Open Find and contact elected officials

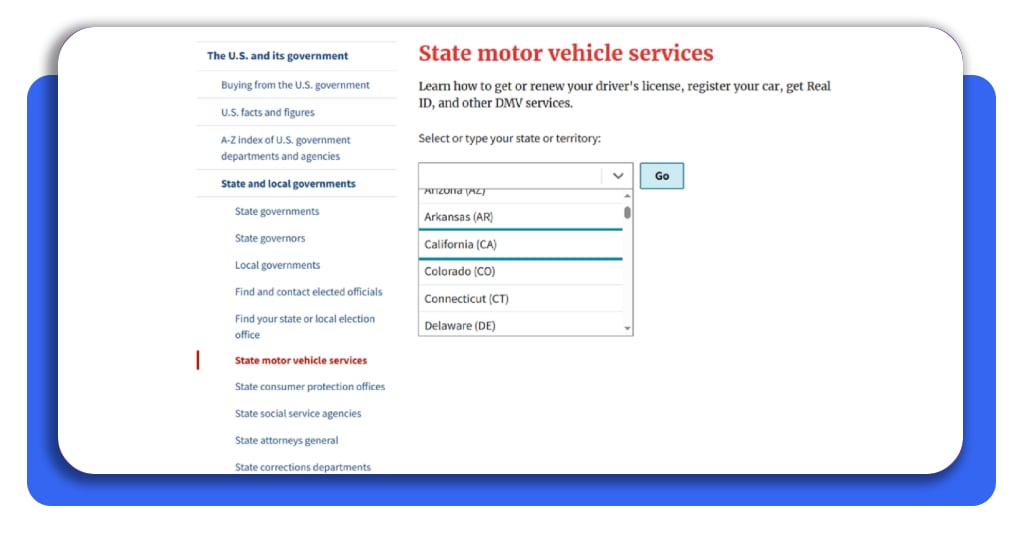(308, 292)
